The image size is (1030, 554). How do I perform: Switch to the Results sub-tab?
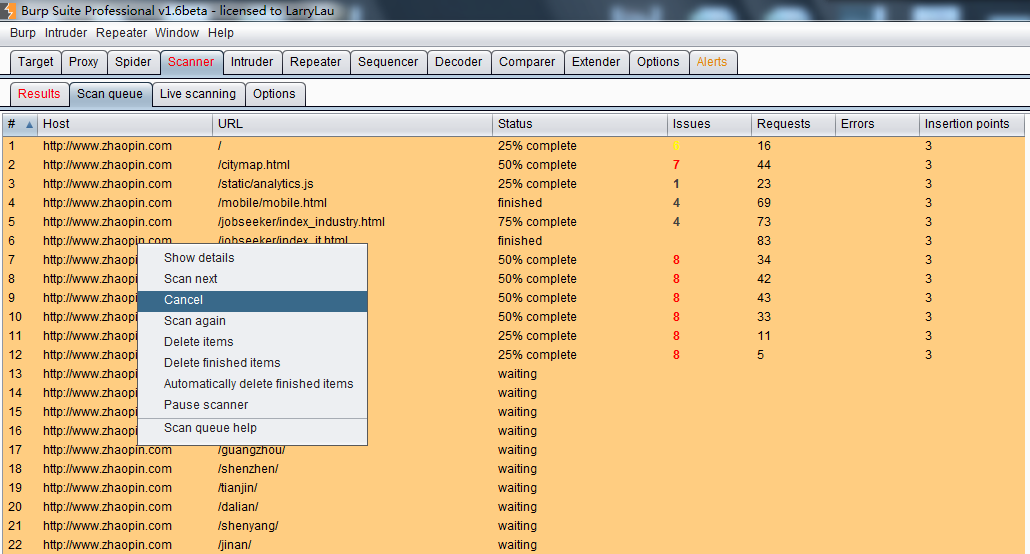point(39,94)
